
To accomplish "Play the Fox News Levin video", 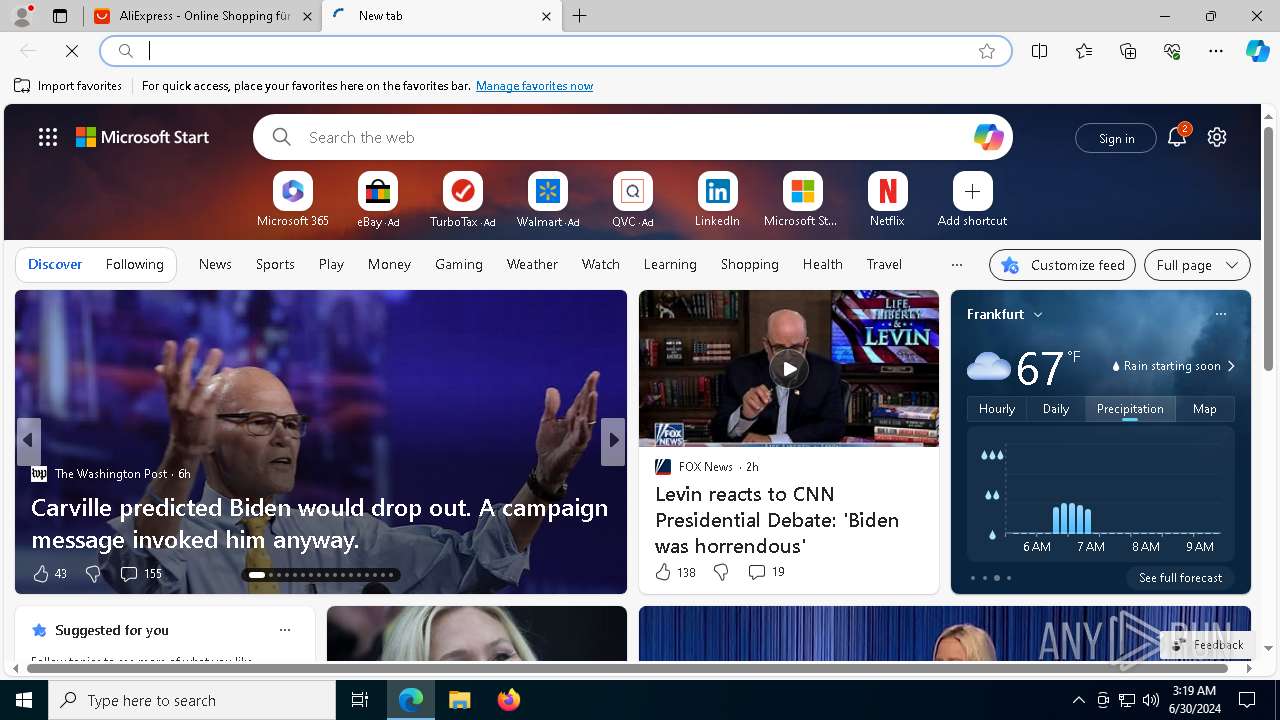I will (789, 369).
